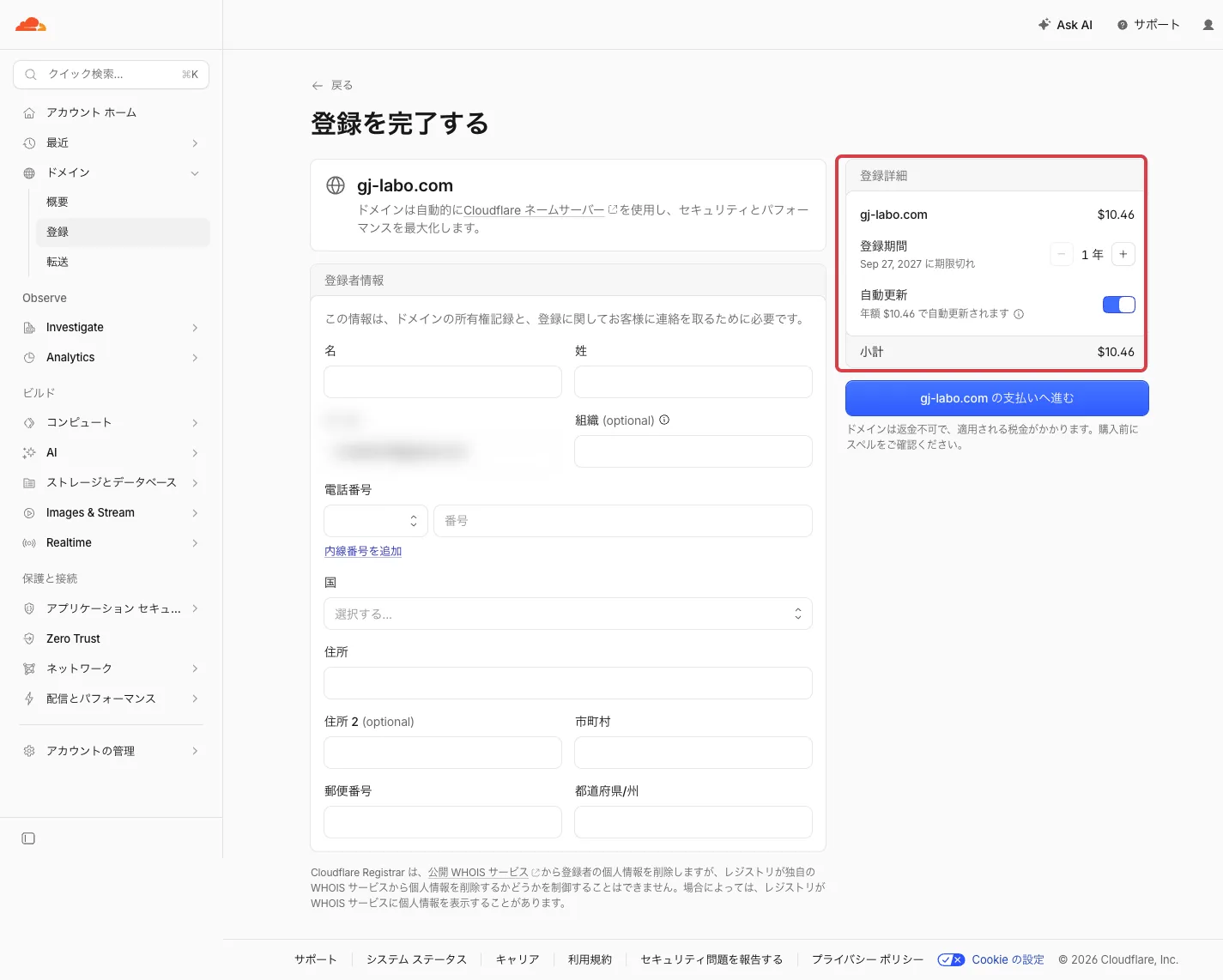
Task: Click the Investigate sidebar icon
Action: pos(29,327)
